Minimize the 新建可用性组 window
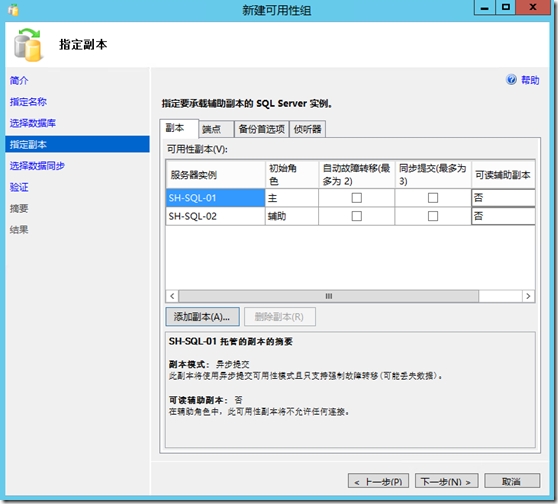558x504 pixels. pos(484,7)
